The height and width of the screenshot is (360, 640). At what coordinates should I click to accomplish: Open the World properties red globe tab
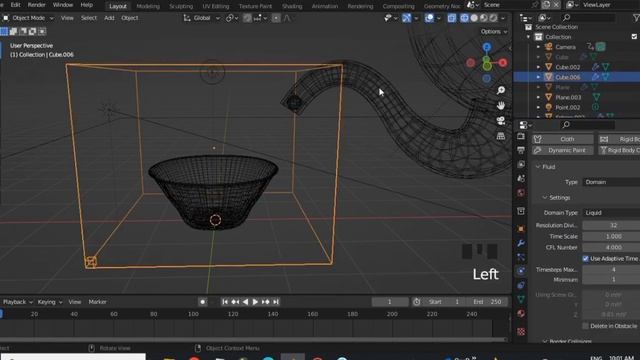[x=521, y=193]
